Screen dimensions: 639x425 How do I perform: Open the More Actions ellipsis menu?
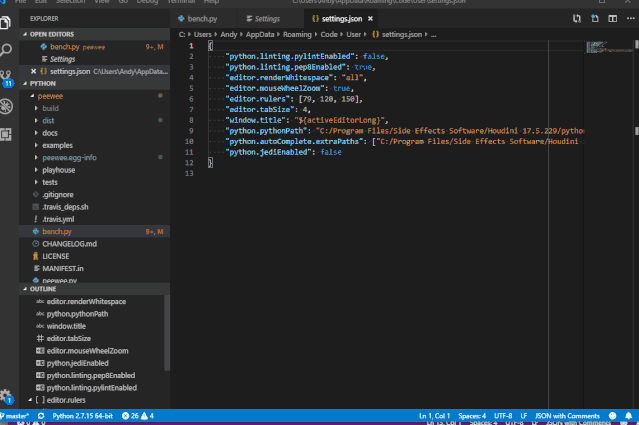pos(630,19)
